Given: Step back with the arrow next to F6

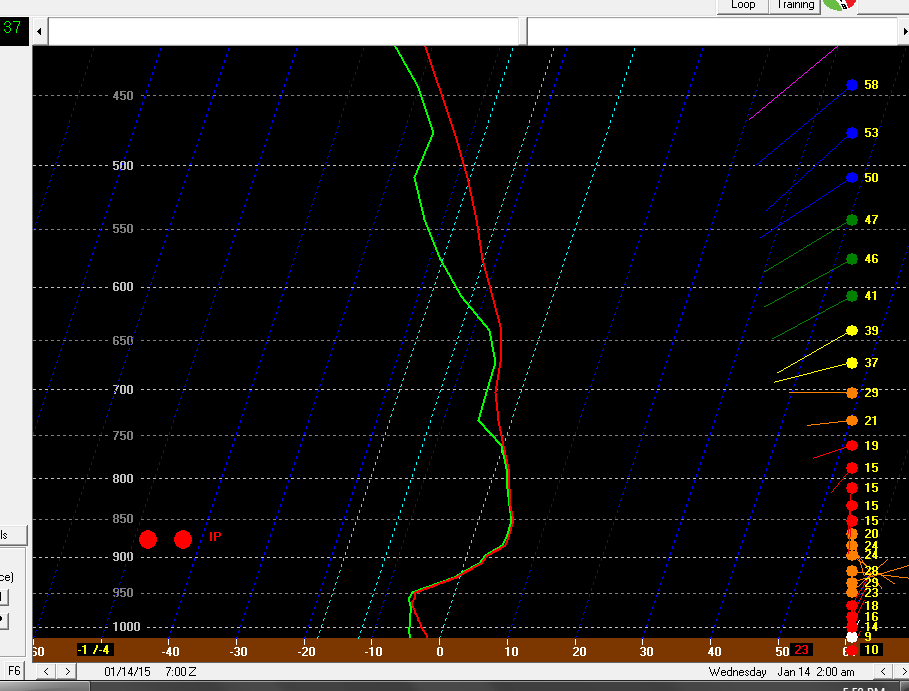Looking at the screenshot, I should tap(46, 671).
